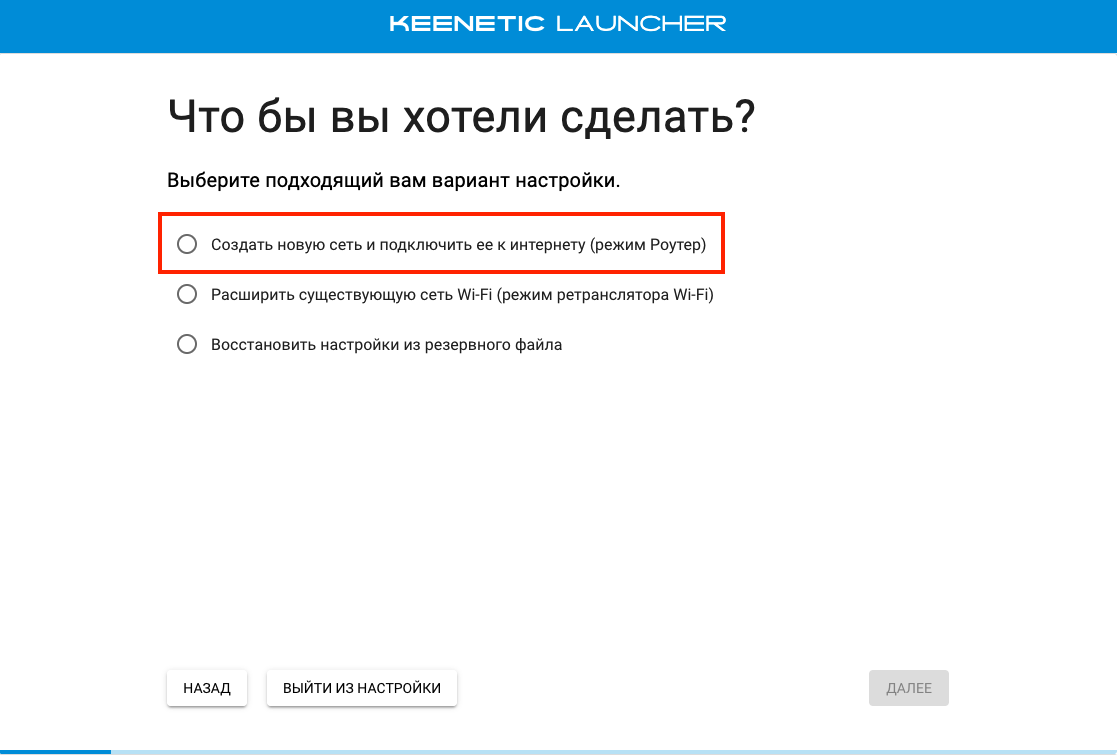Screen dimensions: 1117x755
Task: Click the blue header bar left of the logo
Action: click(190, 25)
